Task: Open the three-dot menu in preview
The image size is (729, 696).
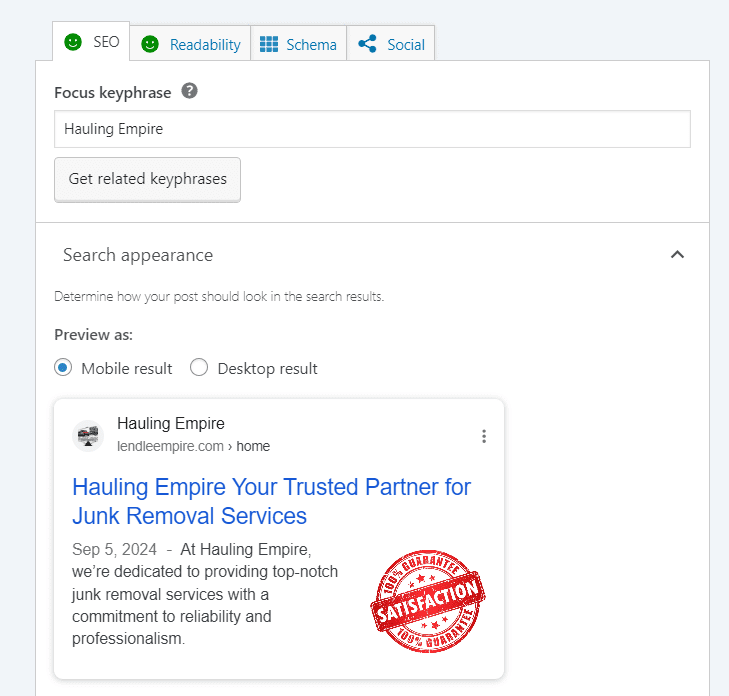Action: 484,436
